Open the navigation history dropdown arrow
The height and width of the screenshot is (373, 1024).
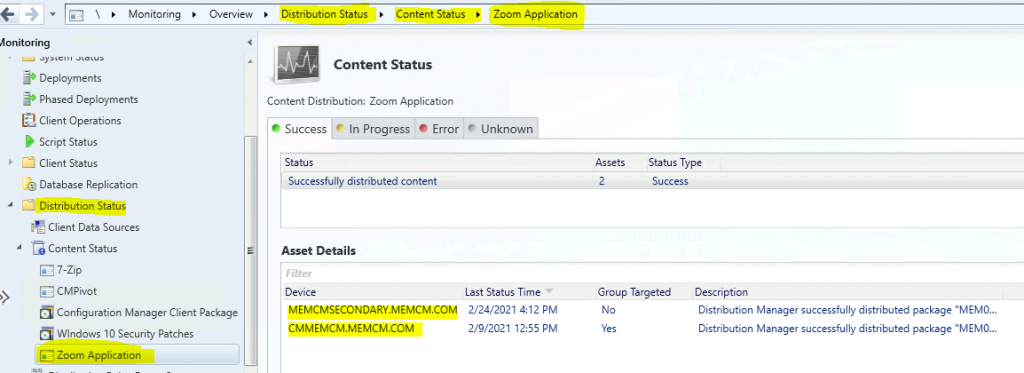[52, 14]
